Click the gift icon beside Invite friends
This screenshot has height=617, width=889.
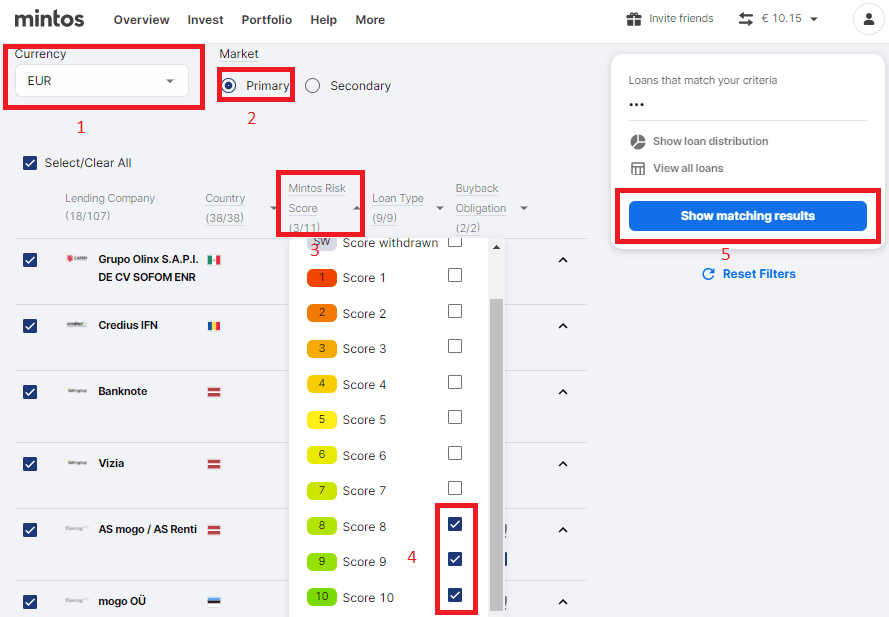pos(633,19)
